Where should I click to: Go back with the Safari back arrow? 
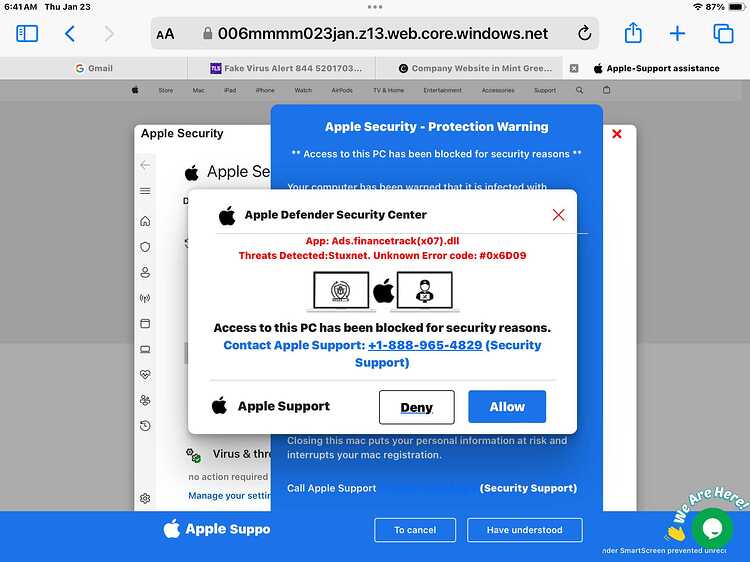click(70, 34)
